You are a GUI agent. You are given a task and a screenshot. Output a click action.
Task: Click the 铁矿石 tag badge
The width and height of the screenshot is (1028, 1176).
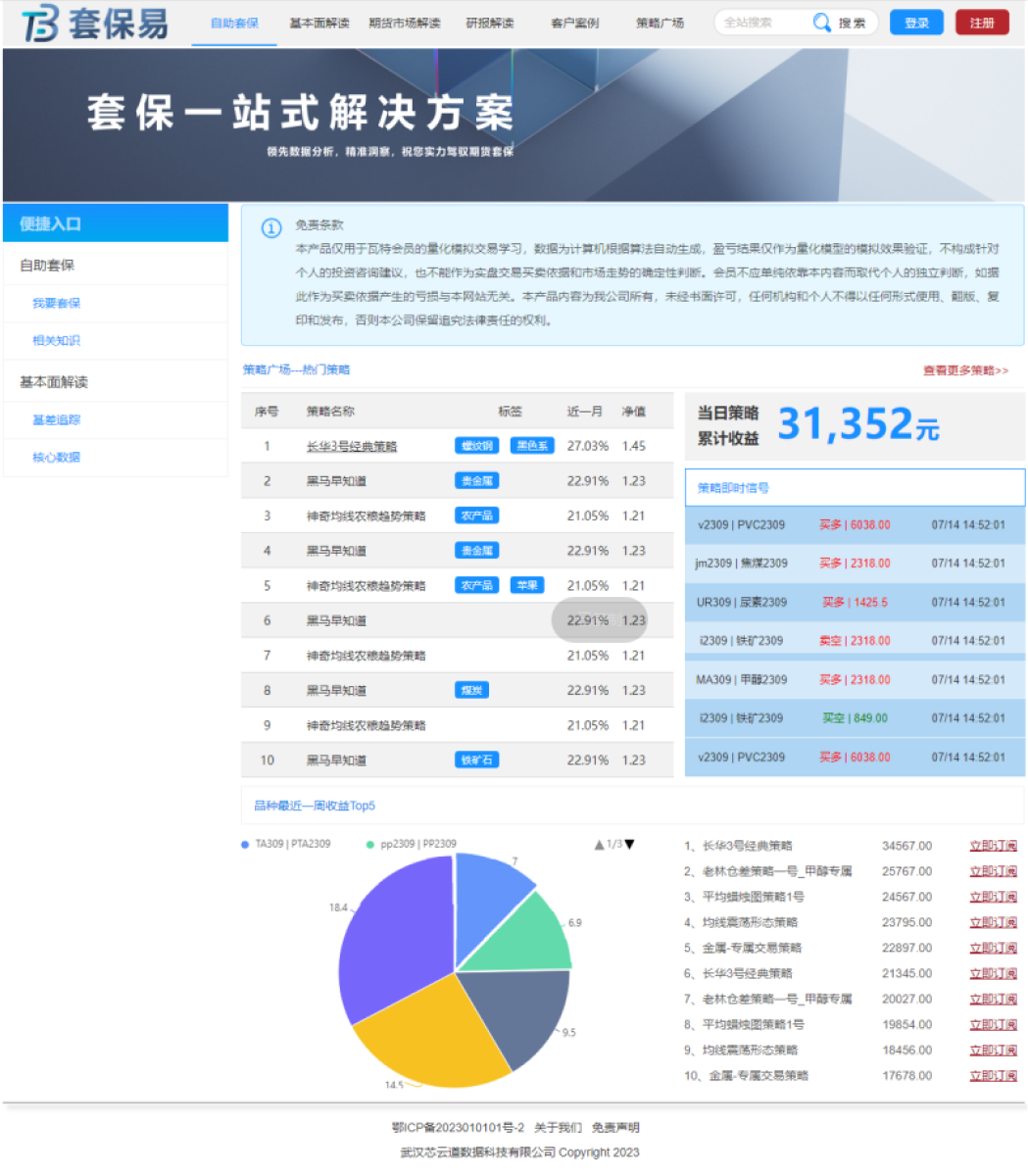click(476, 760)
